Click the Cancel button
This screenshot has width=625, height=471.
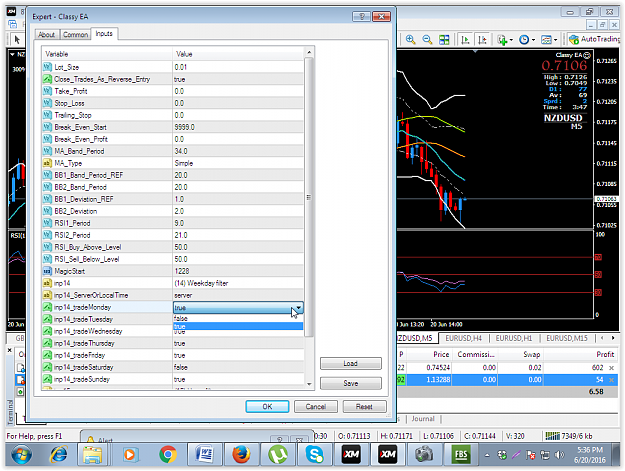tap(316, 406)
